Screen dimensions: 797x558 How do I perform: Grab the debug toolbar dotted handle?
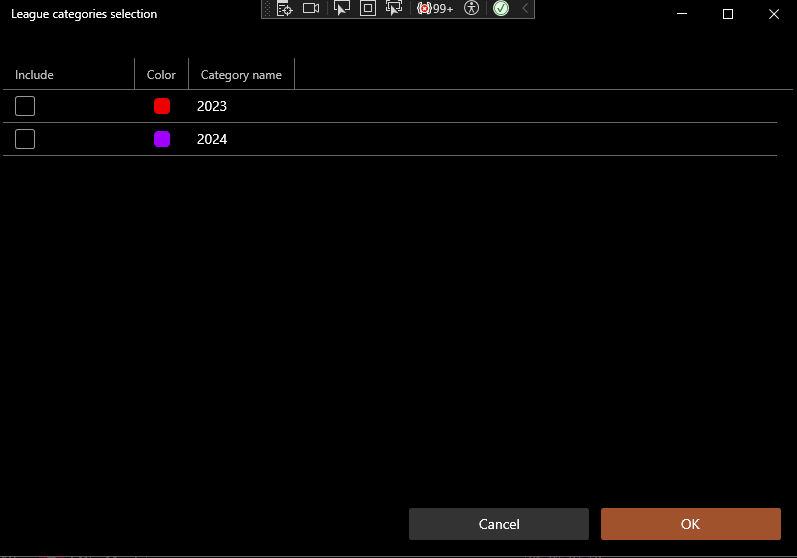pos(267,9)
